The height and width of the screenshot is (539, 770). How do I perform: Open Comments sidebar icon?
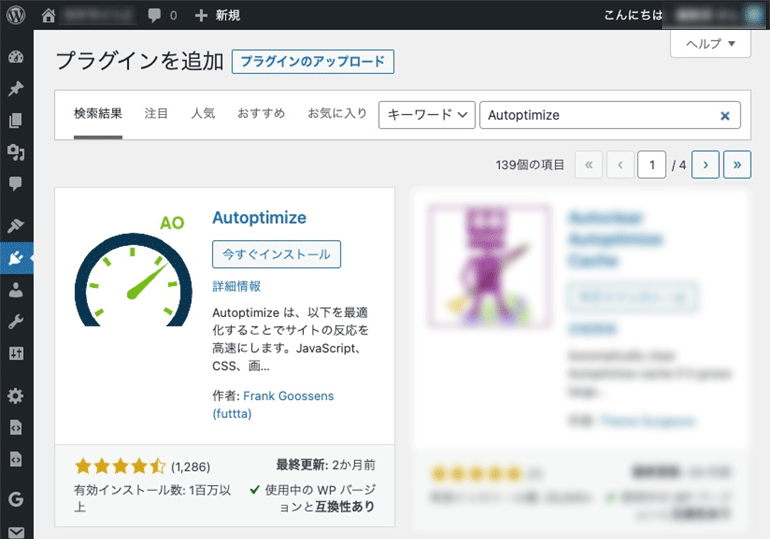pos(16,184)
